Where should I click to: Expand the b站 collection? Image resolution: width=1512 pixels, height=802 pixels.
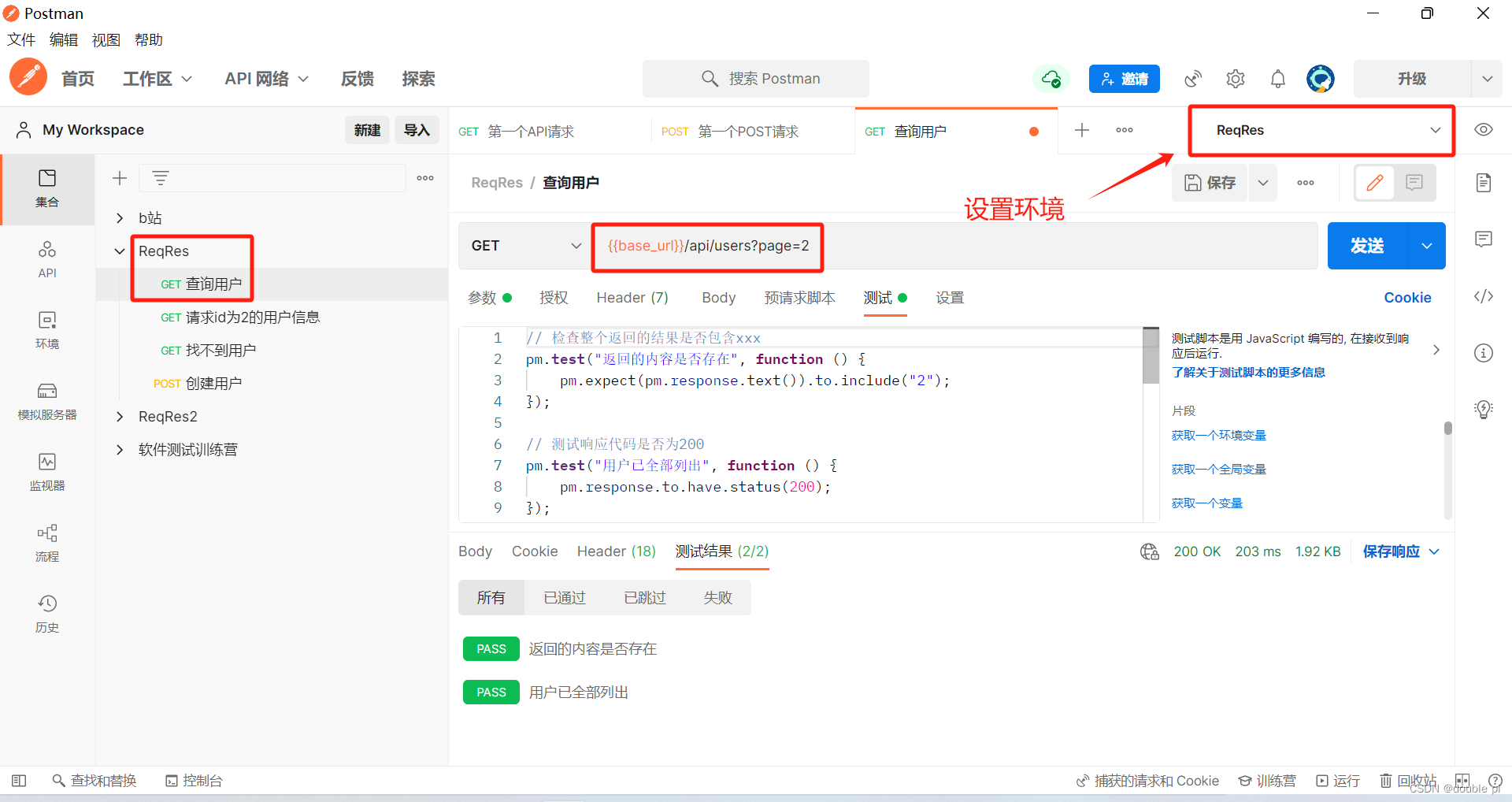point(120,218)
